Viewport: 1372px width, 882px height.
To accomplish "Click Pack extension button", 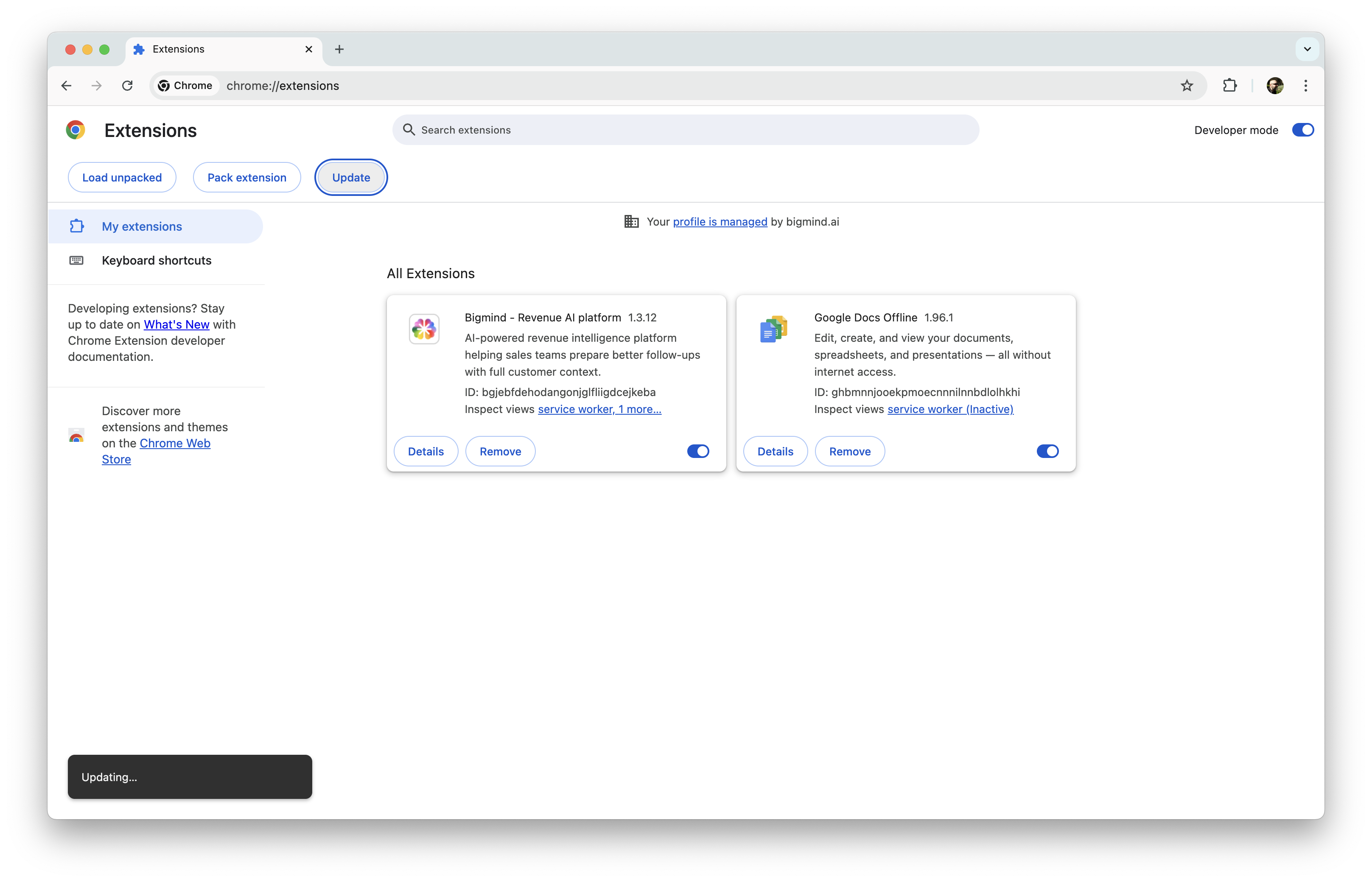I will [247, 178].
